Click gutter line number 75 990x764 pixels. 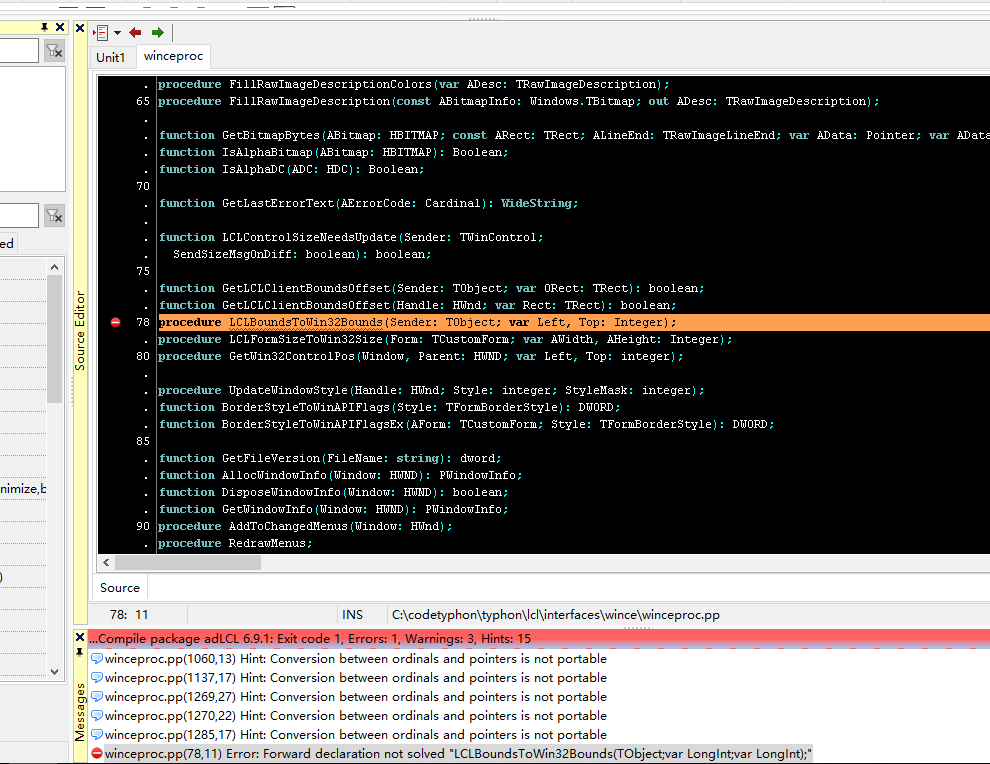[143, 271]
